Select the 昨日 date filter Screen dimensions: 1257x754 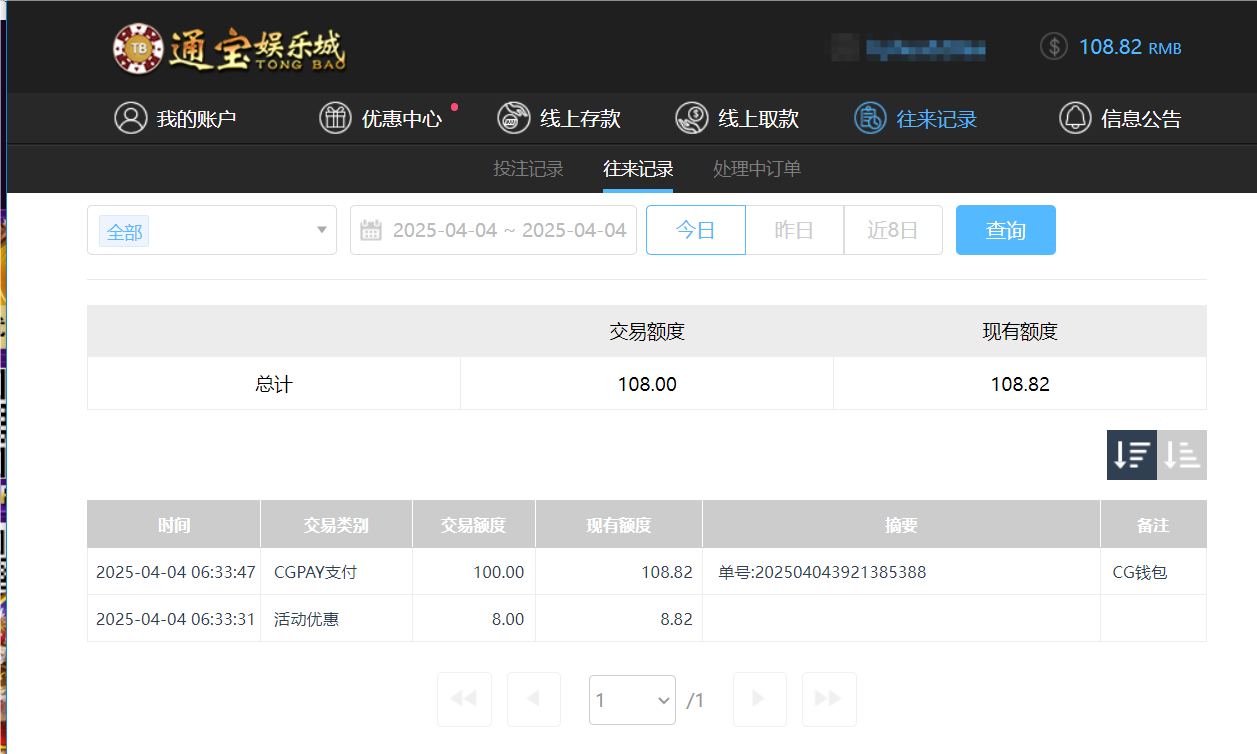click(794, 229)
